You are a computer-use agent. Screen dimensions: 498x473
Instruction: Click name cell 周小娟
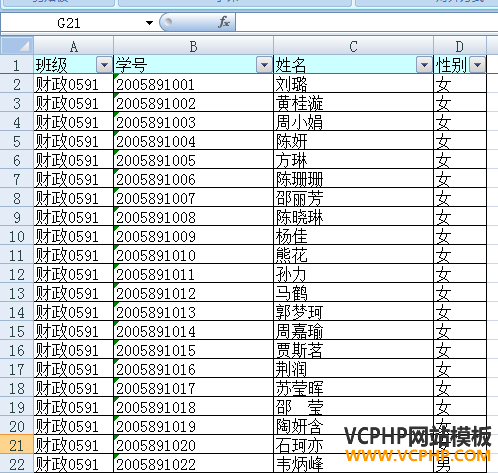tap(353, 122)
